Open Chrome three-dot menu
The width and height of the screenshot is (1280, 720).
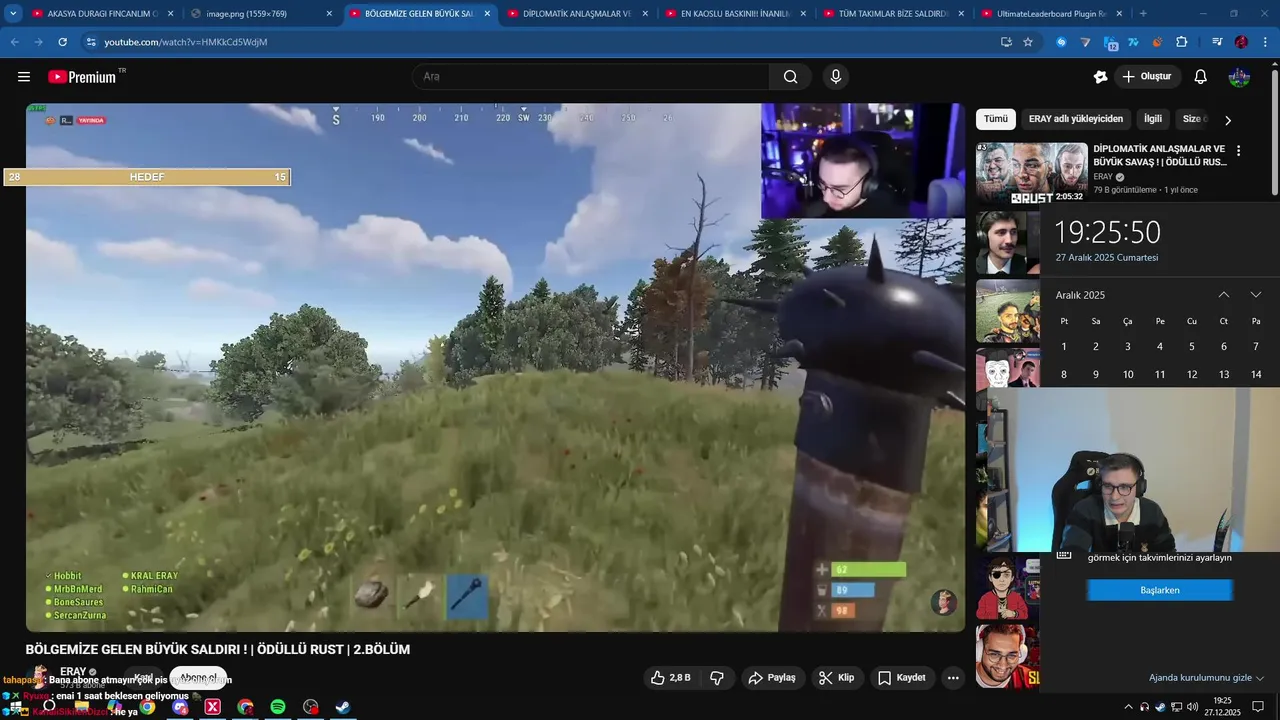tap(1265, 42)
